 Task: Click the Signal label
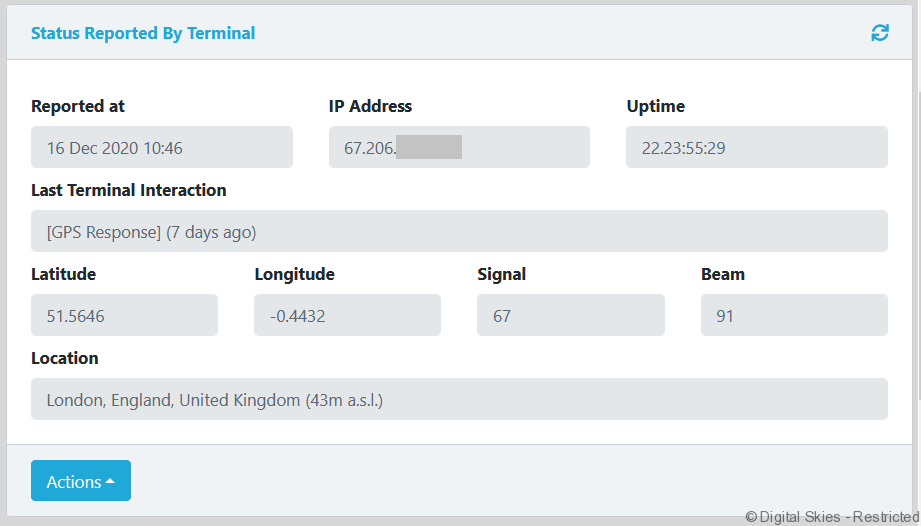[x=502, y=274]
